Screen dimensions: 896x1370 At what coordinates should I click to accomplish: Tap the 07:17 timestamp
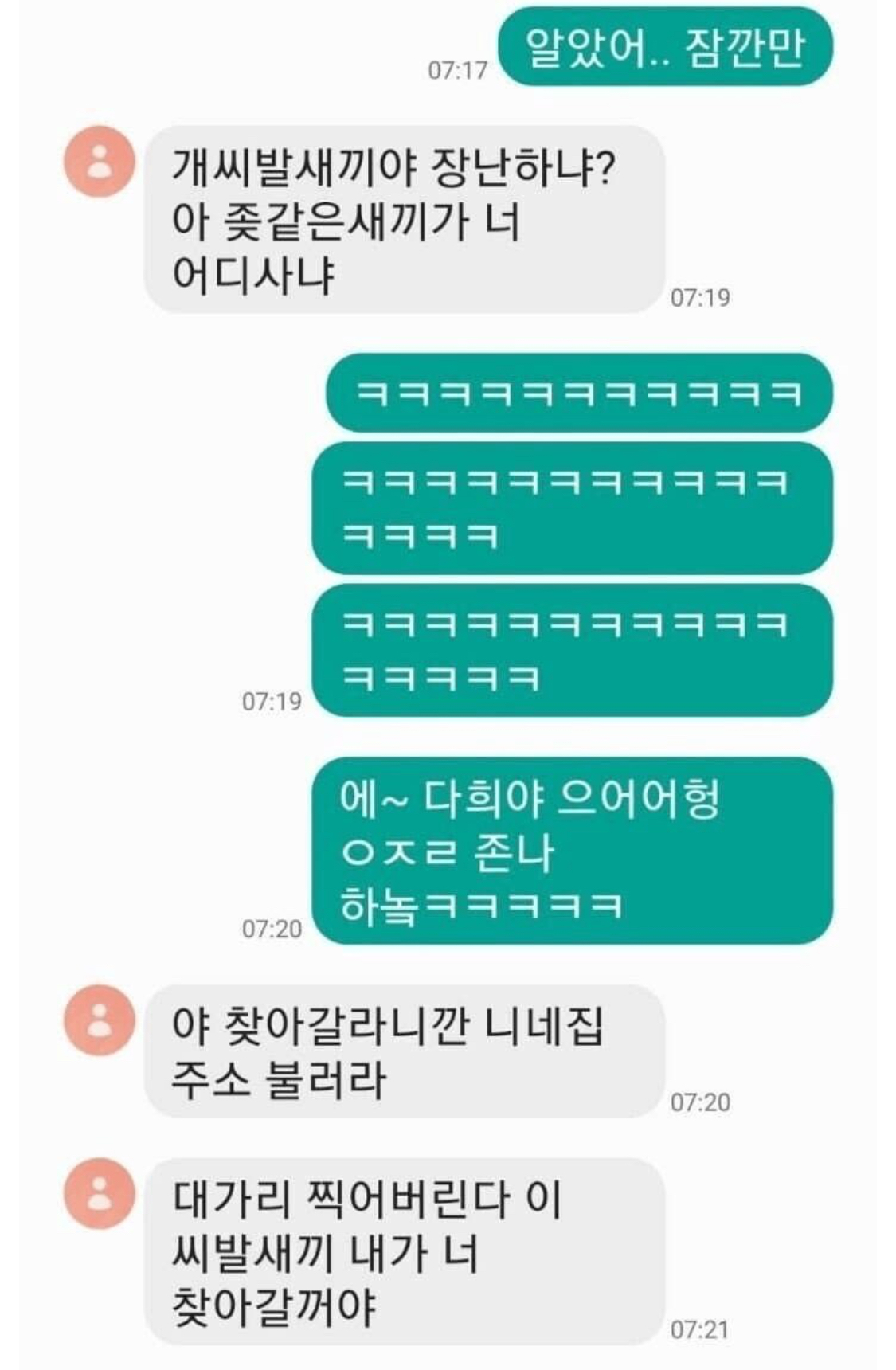pyautogui.click(x=457, y=70)
